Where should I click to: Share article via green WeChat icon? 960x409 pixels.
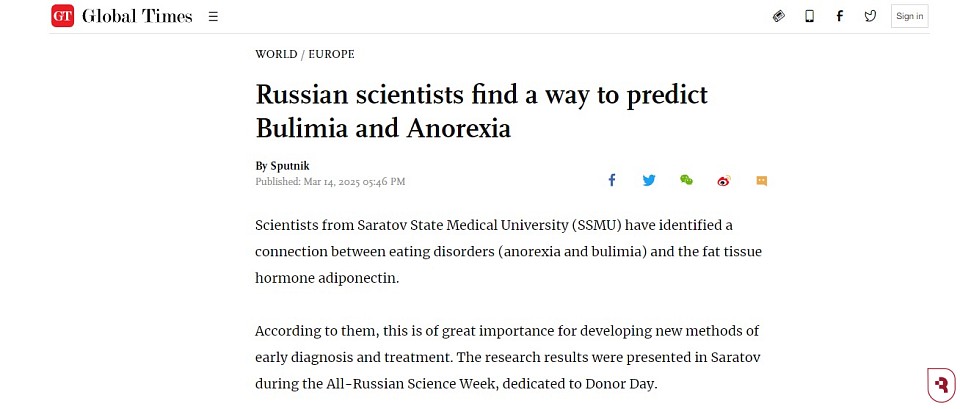pyautogui.click(x=686, y=180)
